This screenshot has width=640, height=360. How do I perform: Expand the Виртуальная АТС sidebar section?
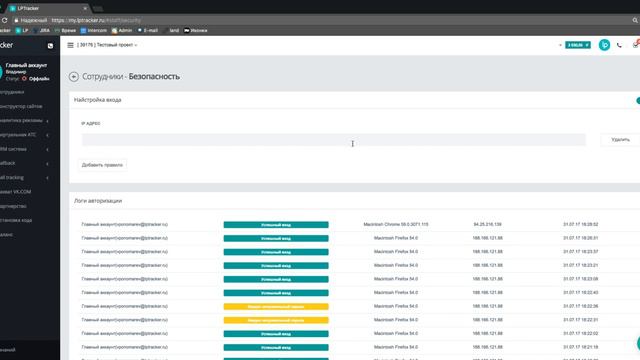24,135
